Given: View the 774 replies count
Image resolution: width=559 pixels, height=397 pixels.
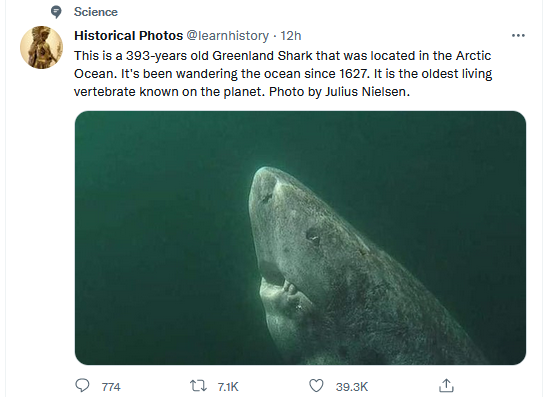Looking at the screenshot, I should pyautogui.click(x=111, y=387).
